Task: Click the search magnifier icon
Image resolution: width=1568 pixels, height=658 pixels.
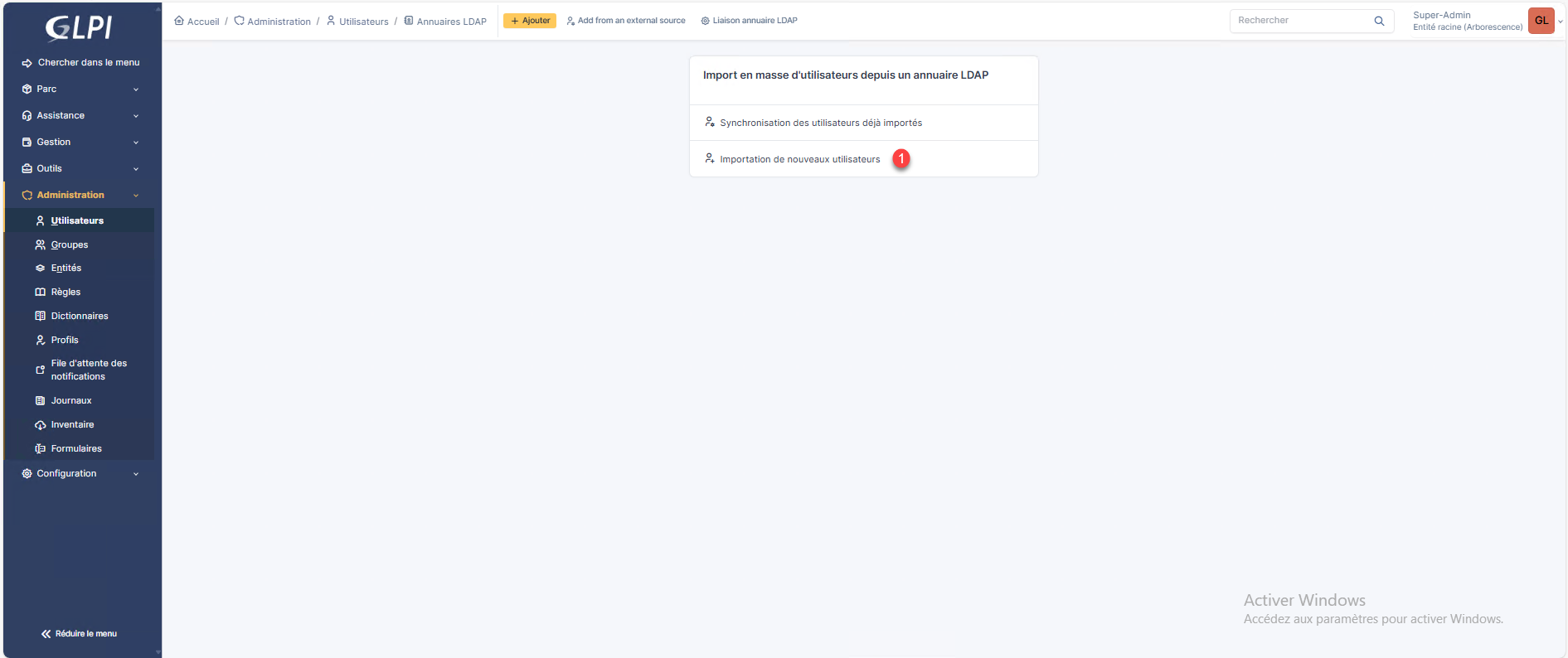Action: 1379,21
